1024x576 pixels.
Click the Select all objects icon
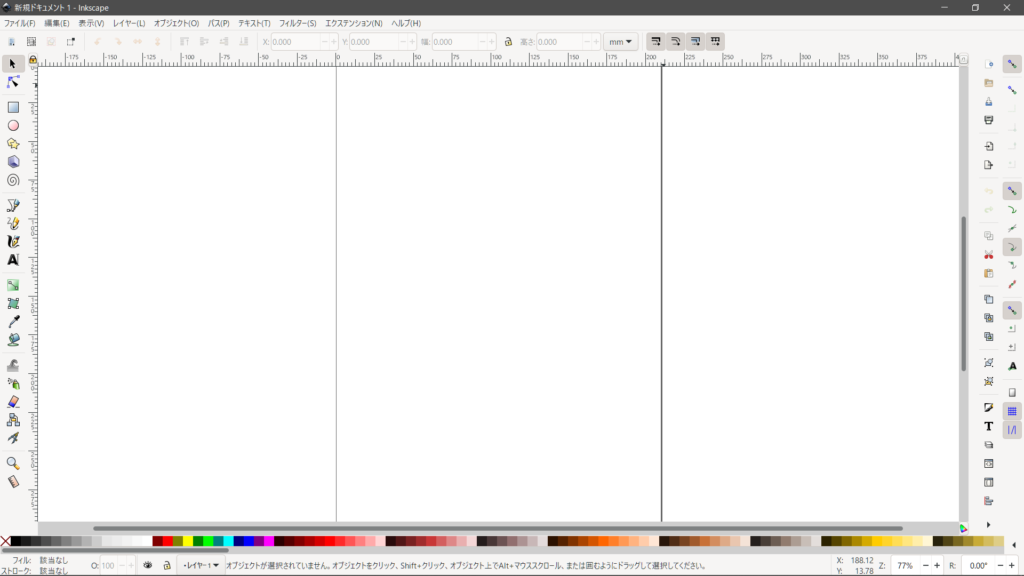(11, 42)
